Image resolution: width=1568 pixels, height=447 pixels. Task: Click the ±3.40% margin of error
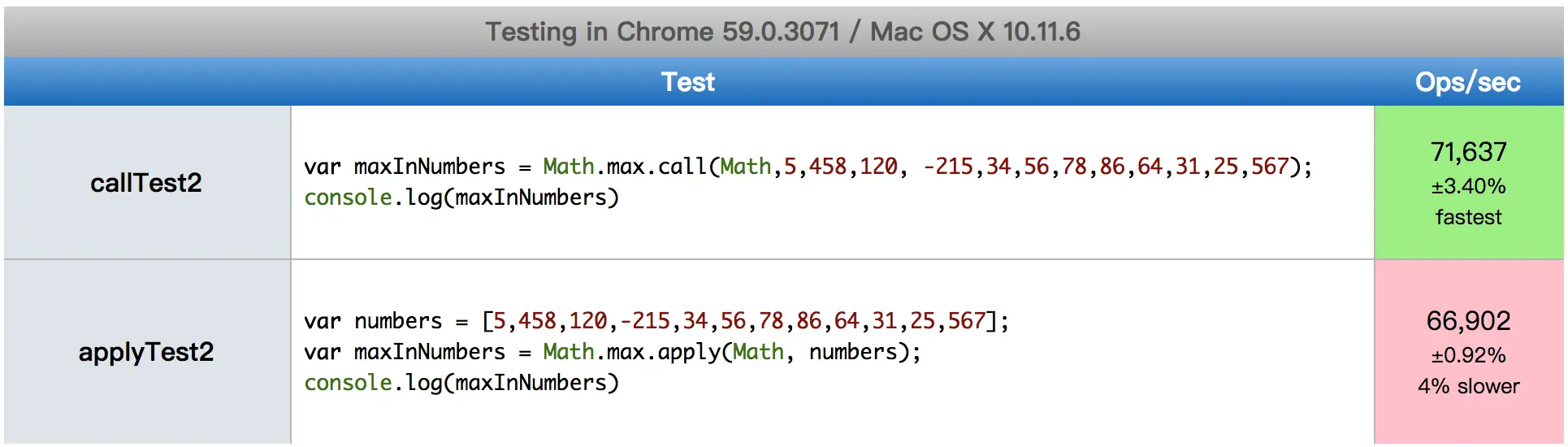pyautogui.click(x=1468, y=186)
